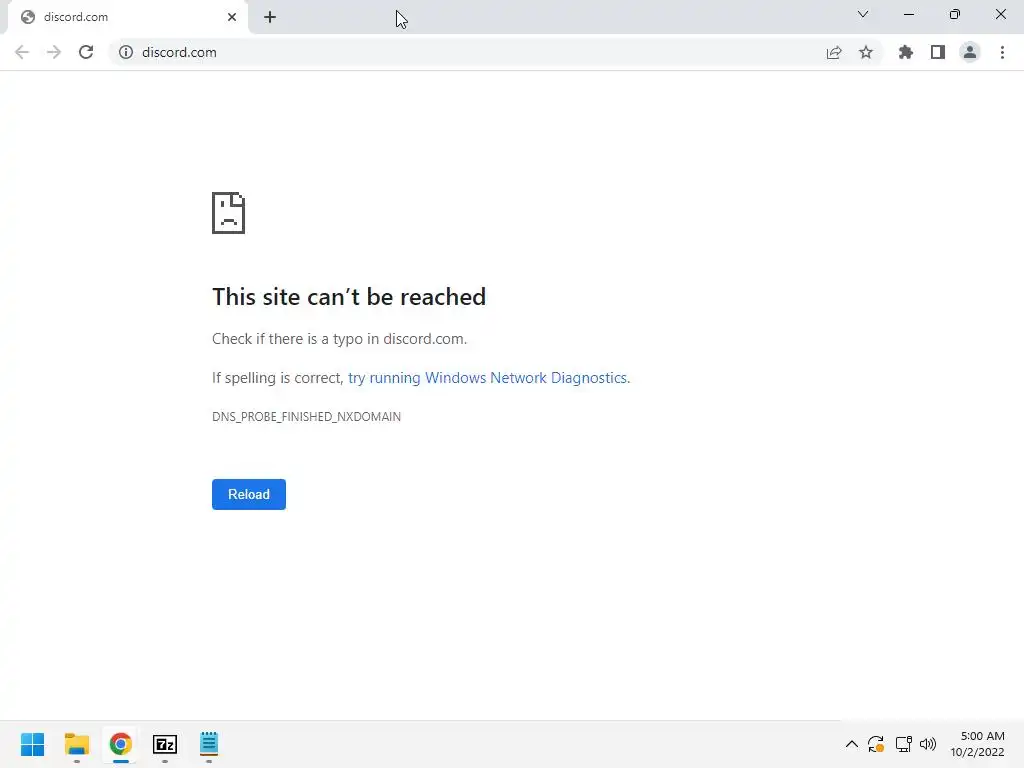The height and width of the screenshot is (768, 1024).
Task: Try running Windows Network Diagnostics link
Action: coord(488,377)
